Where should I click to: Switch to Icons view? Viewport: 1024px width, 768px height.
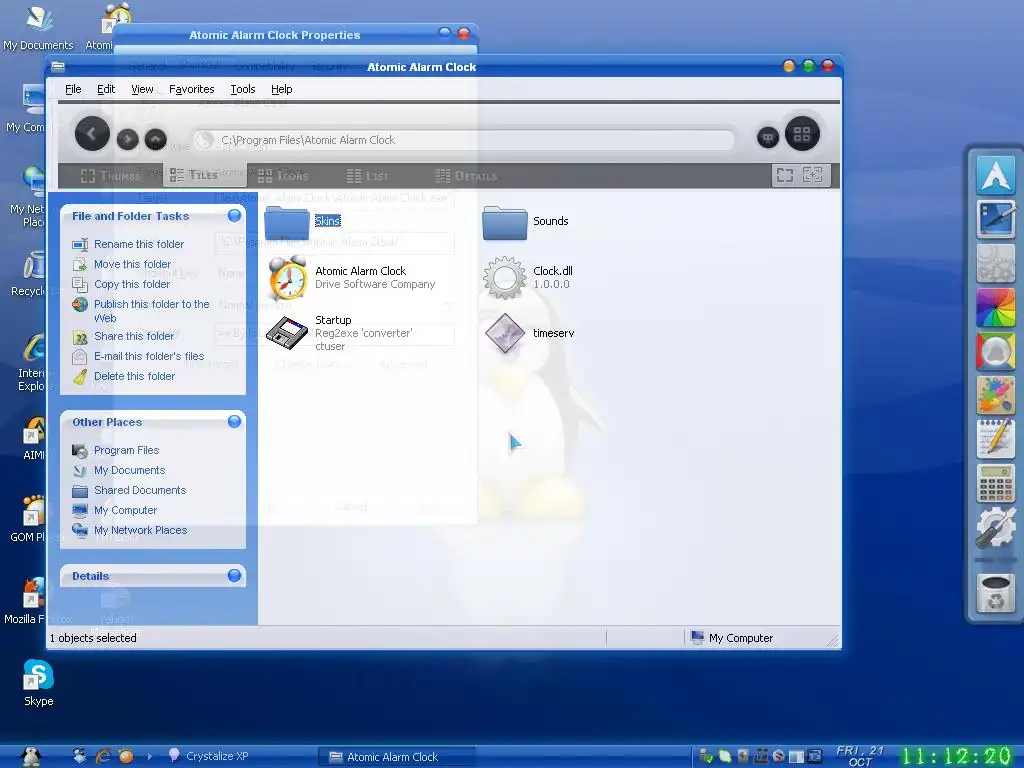pyautogui.click(x=283, y=175)
